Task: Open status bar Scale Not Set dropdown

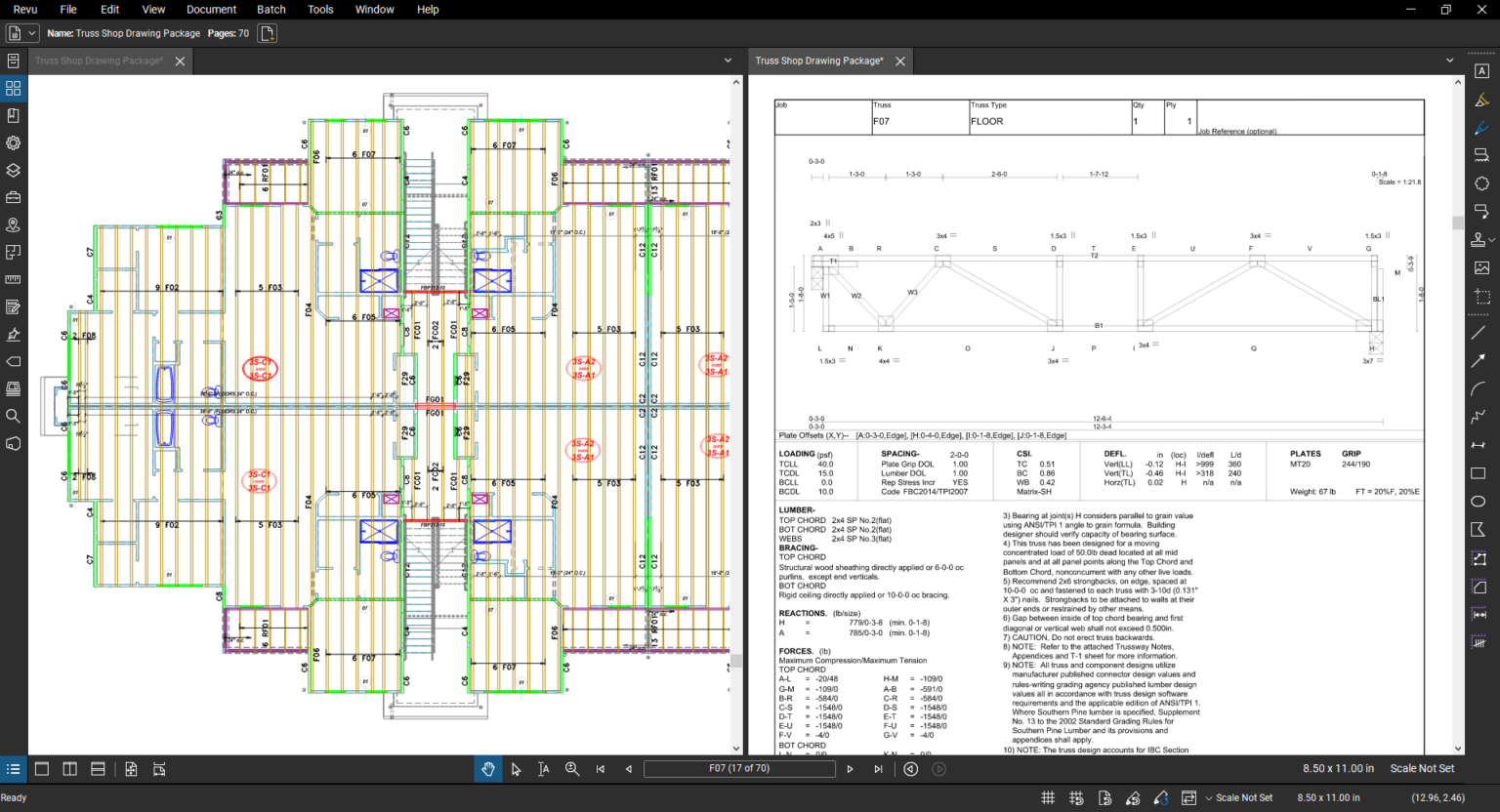Action: click(1209, 798)
